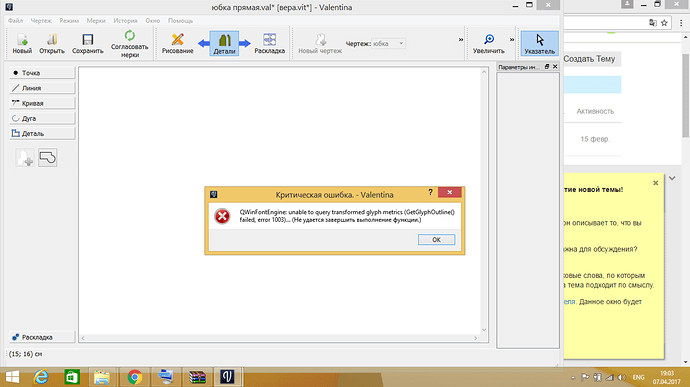The height and width of the screenshot is (387, 690).
Task: Open a file with Открыть icon
Action: [51, 43]
